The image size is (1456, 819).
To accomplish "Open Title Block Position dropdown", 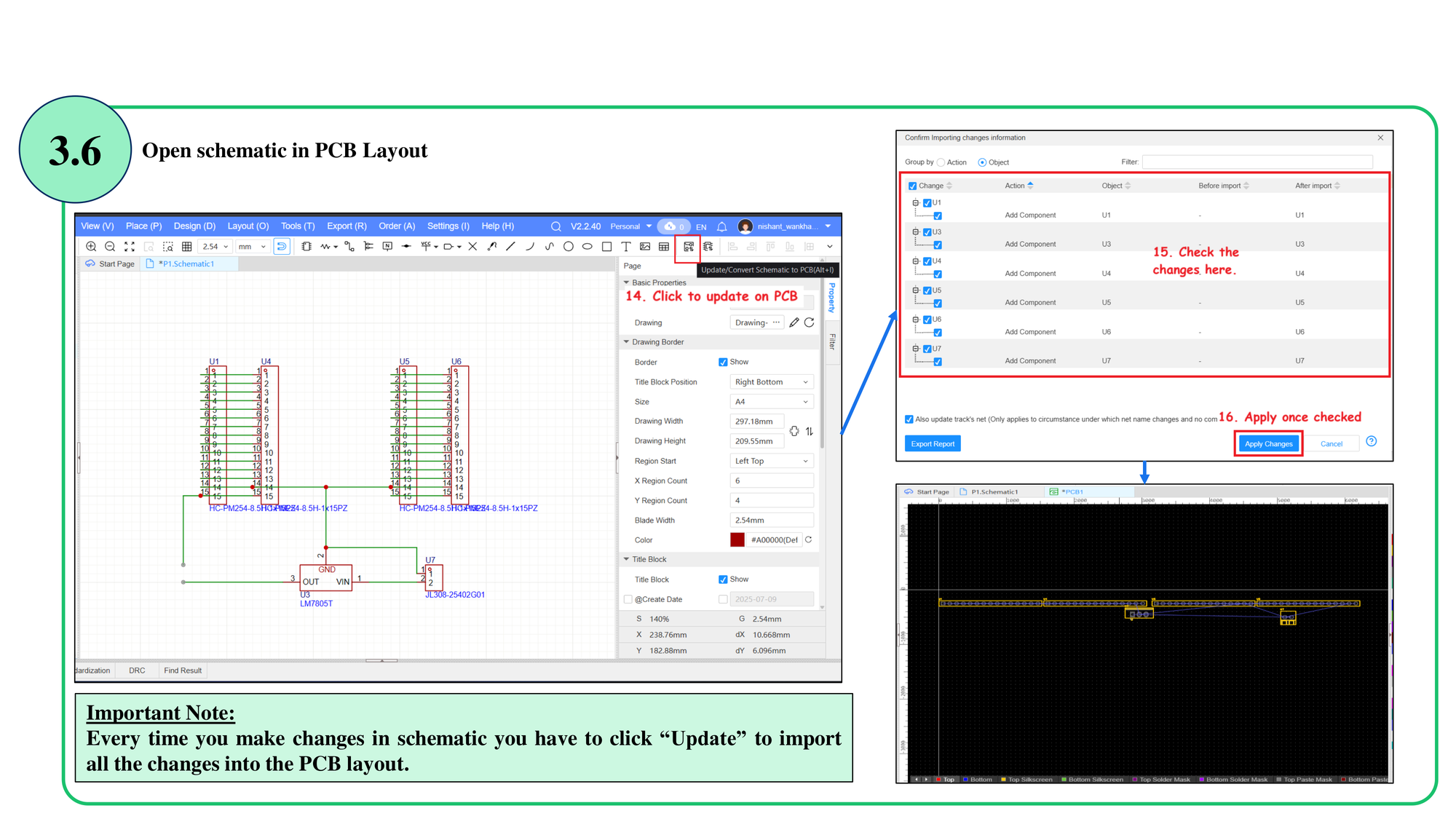I will 771,382.
